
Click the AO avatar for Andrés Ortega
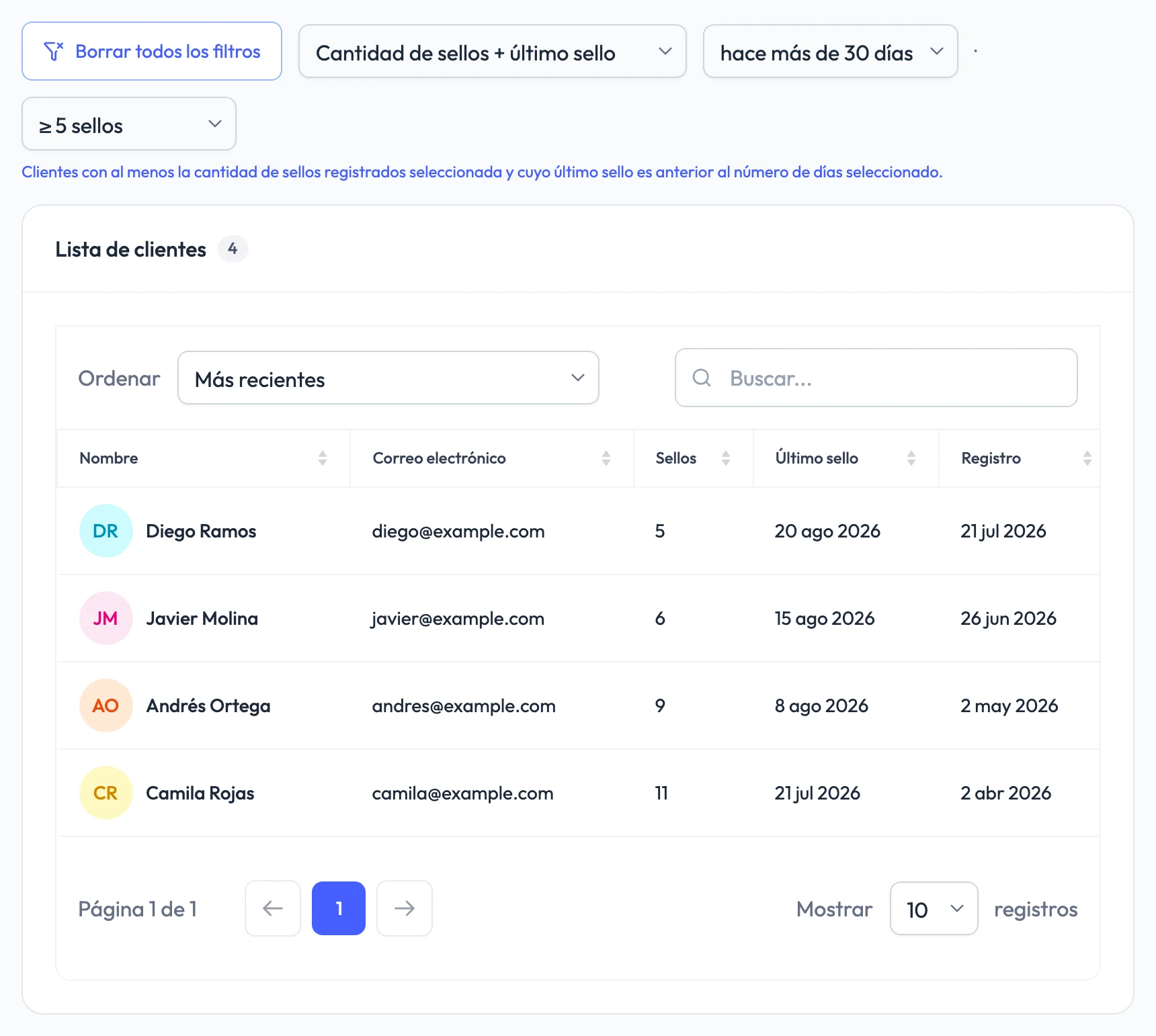106,705
